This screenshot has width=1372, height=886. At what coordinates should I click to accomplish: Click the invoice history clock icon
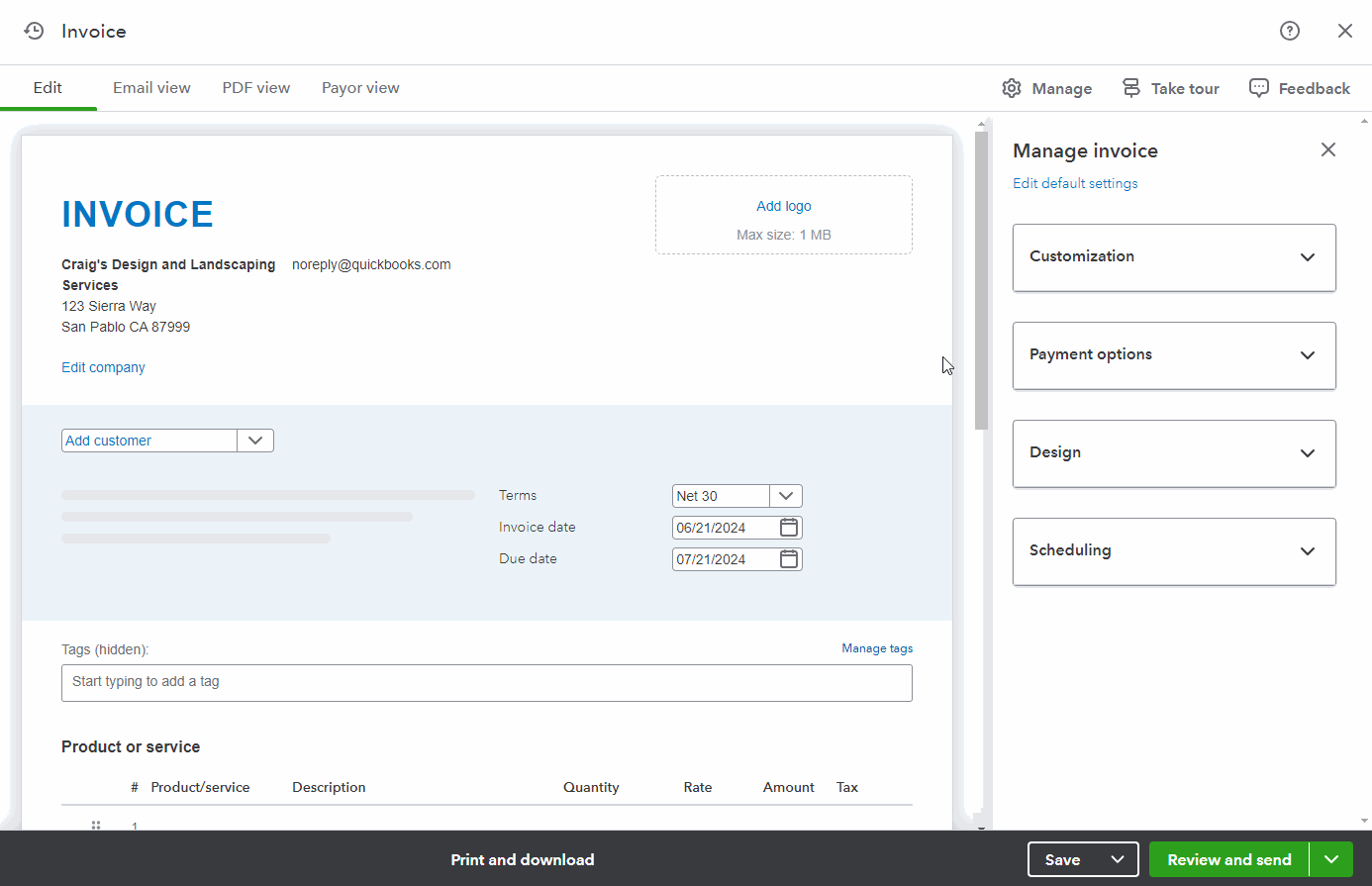coord(34,31)
